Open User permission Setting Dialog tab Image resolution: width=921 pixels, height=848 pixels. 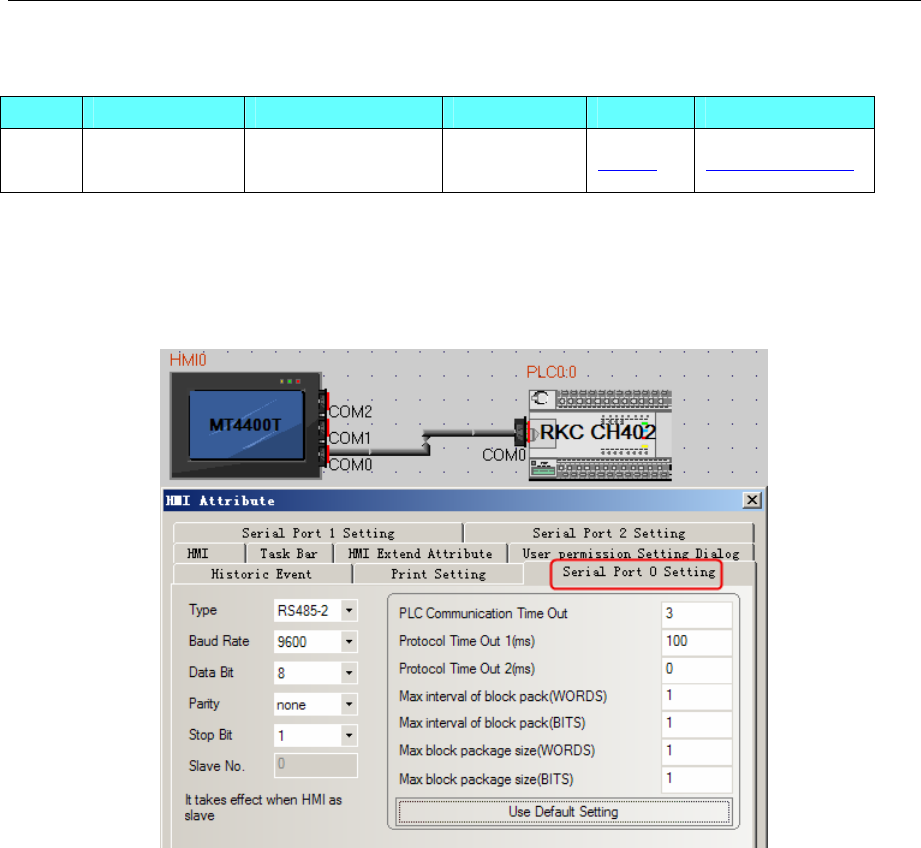coord(631,553)
